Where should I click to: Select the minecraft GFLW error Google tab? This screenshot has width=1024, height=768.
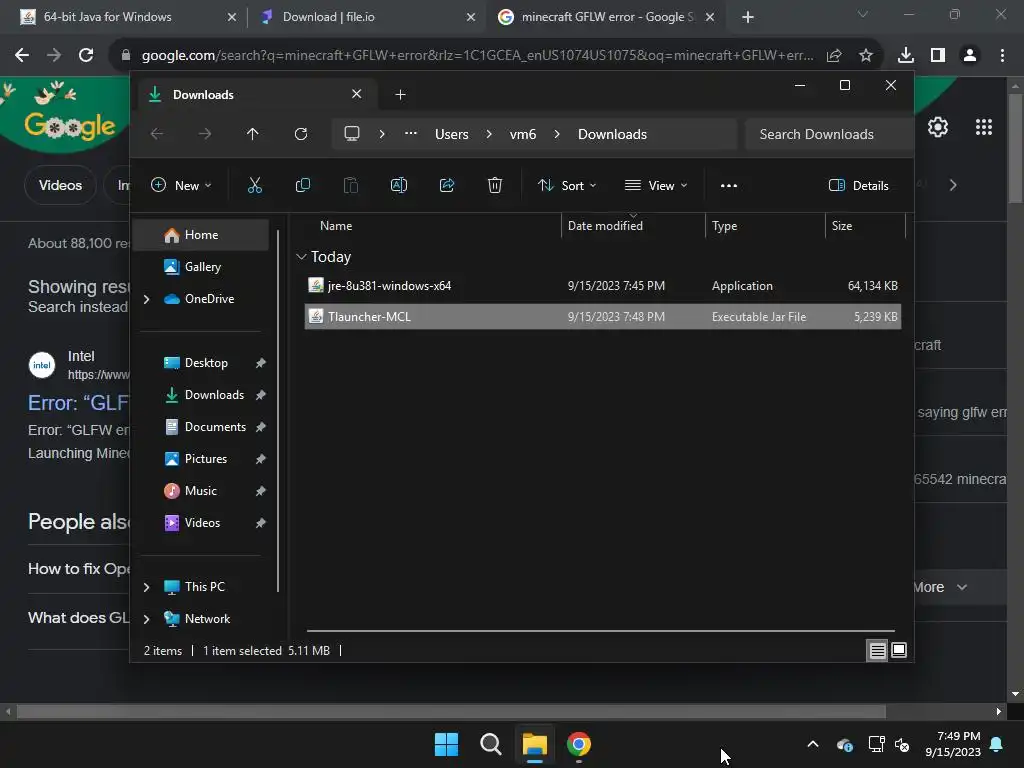click(x=607, y=17)
